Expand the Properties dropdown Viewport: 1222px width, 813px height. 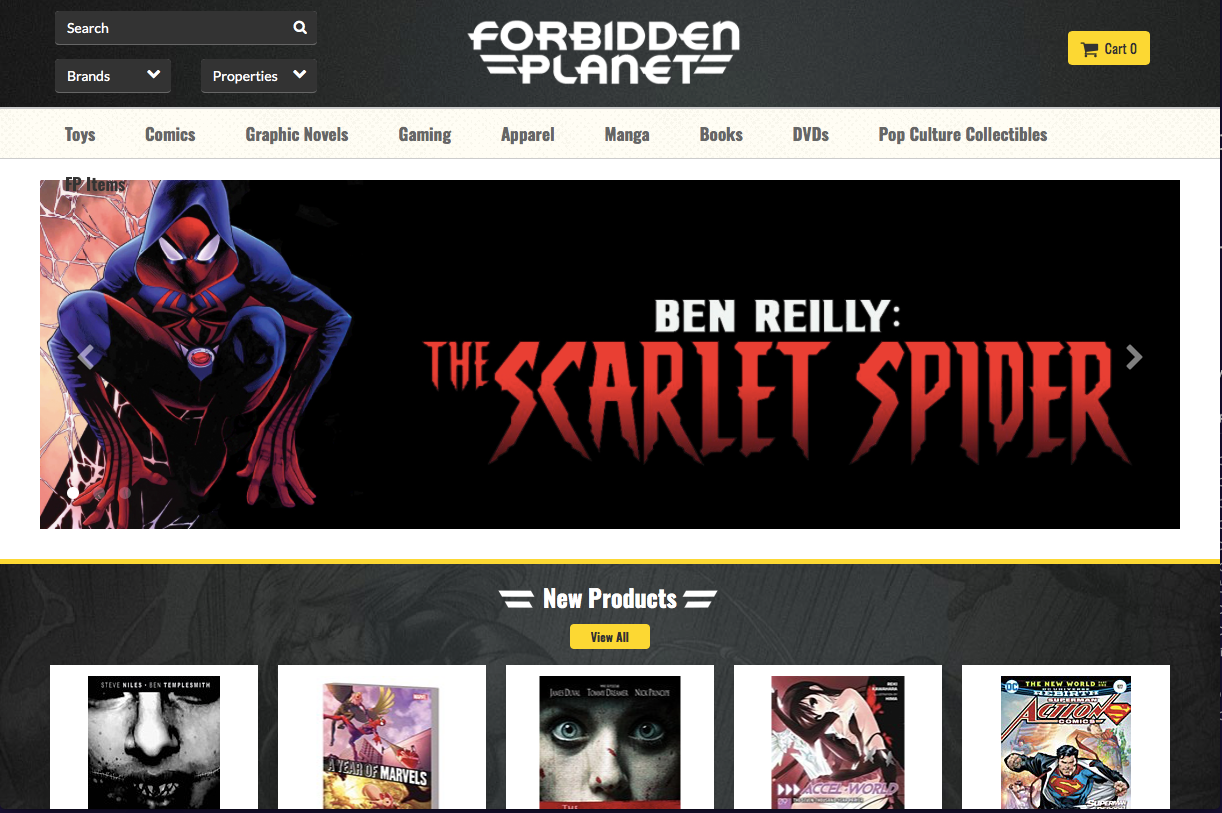[x=259, y=76]
